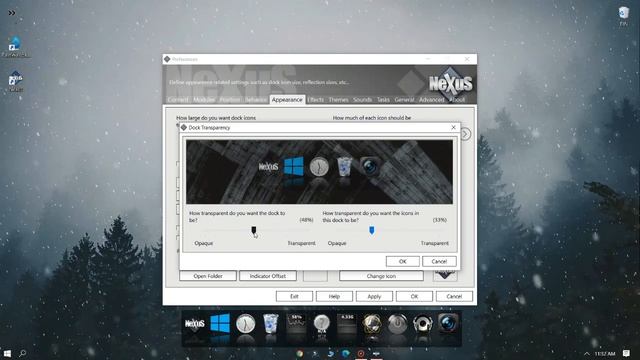This screenshot has width=640, height=360.
Task: Click Cancel at the bottom of Preferences window
Action: 454,296
